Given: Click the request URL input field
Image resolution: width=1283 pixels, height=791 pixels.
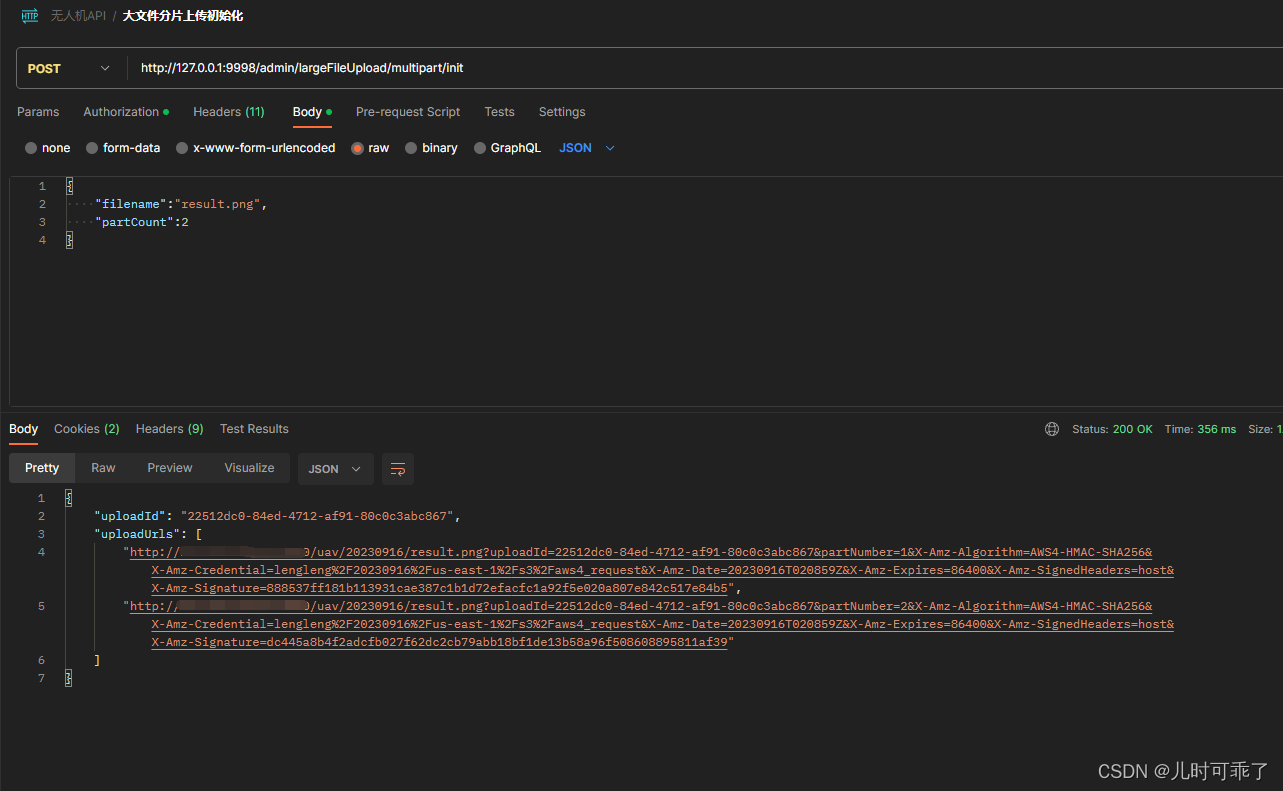Looking at the screenshot, I should 700,69.
